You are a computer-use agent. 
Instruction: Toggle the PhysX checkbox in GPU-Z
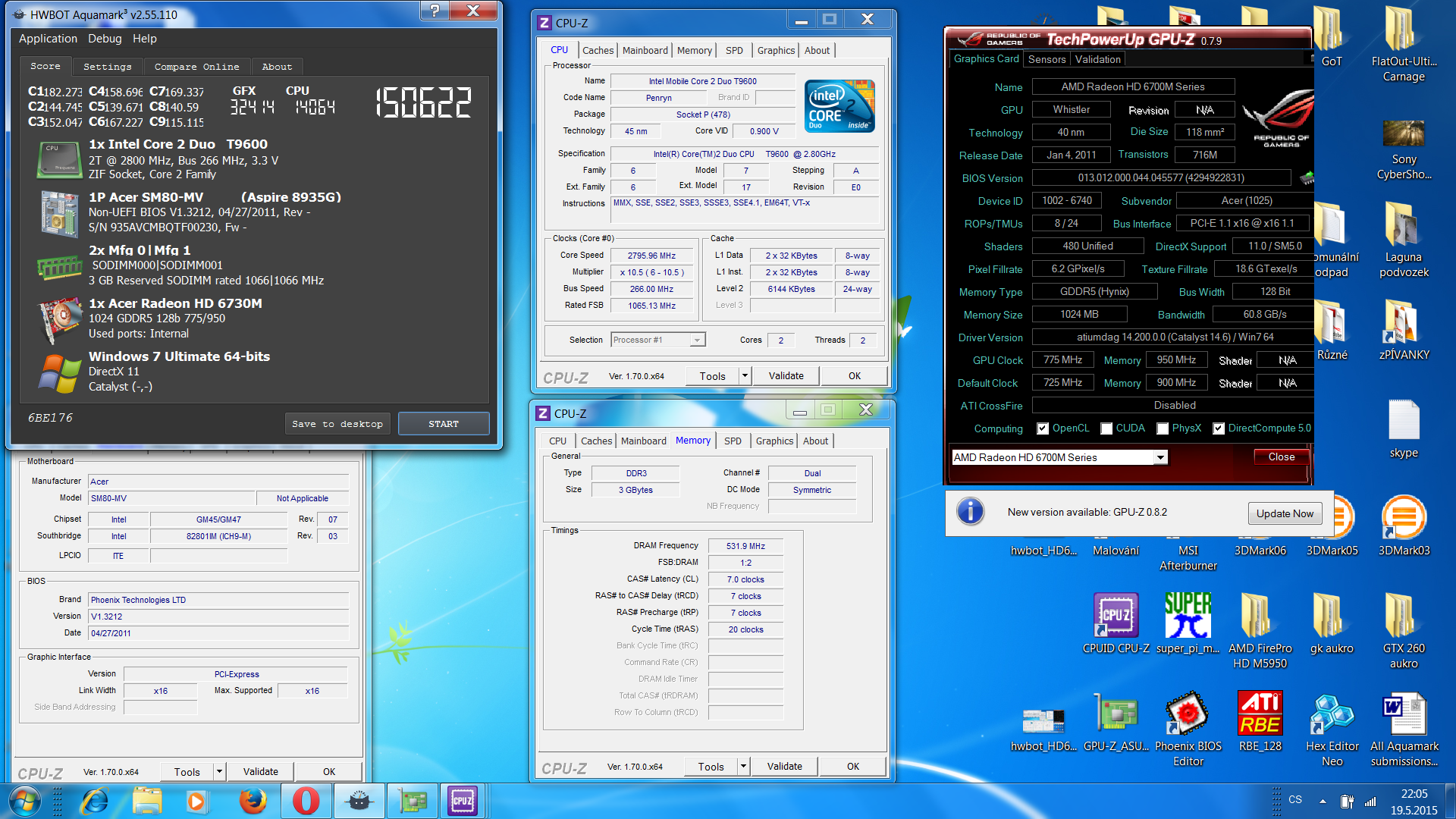pos(1163,428)
